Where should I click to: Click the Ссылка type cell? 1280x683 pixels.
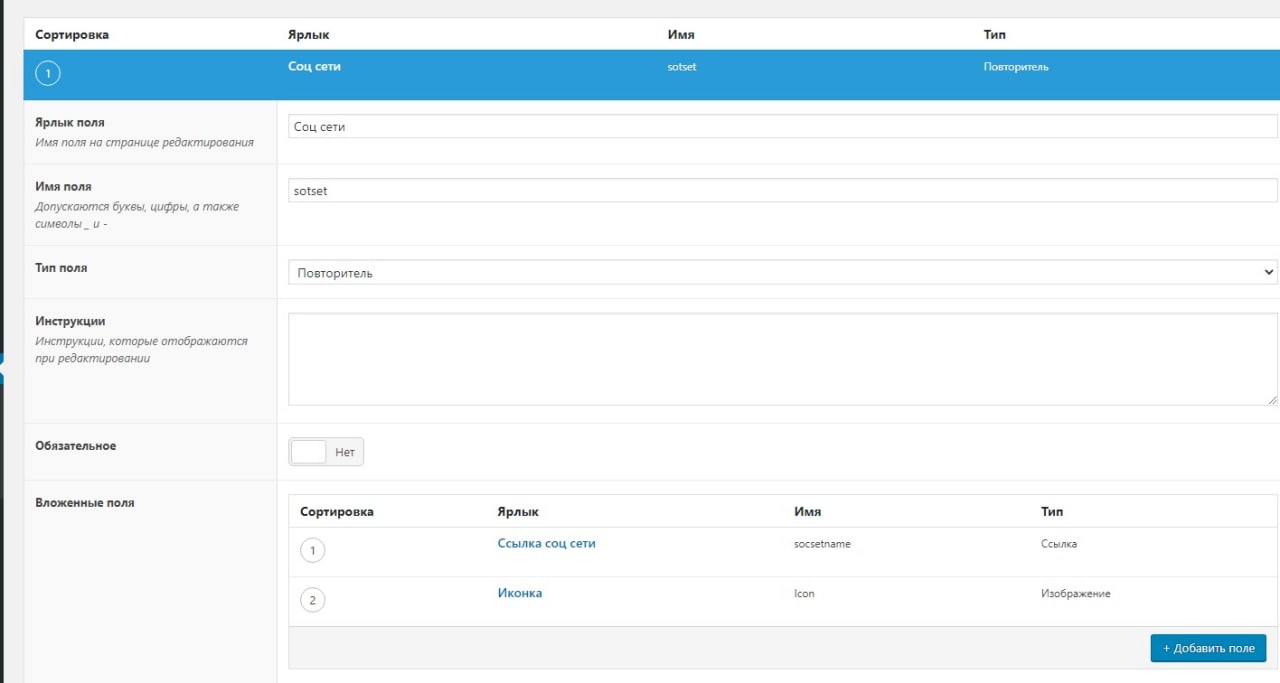click(x=1058, y=545)
